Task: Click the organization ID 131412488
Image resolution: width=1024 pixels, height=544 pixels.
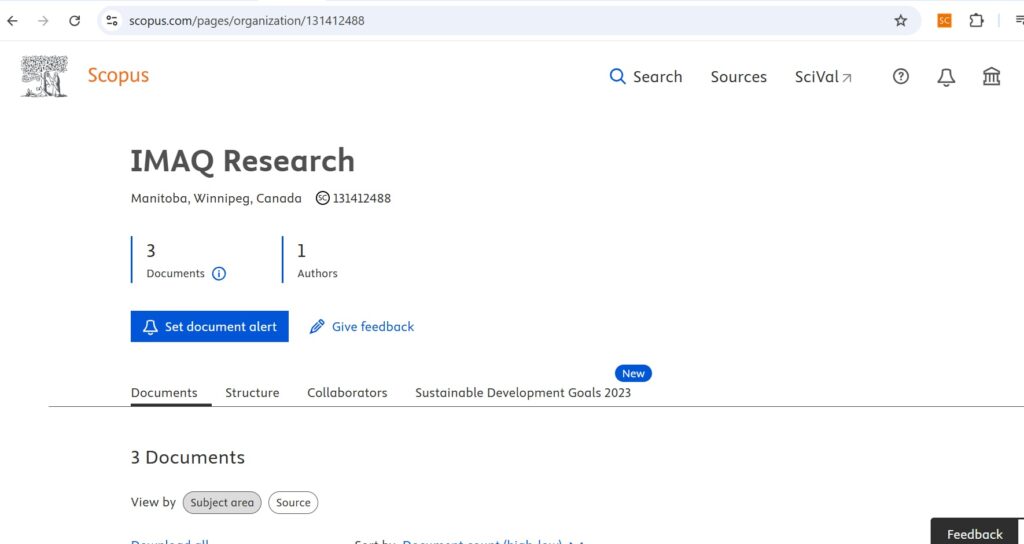Action: click(362, 198)
